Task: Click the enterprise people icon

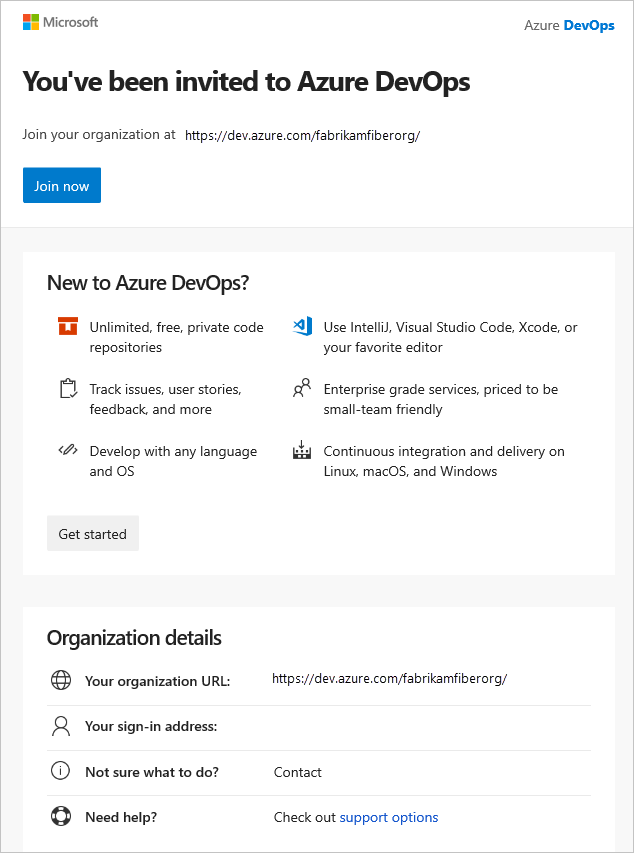Action: 302,388
